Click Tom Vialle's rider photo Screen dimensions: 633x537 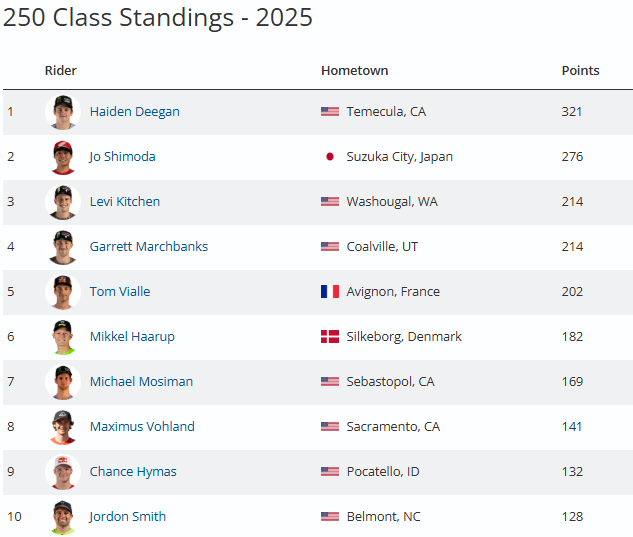(x=63, y=292)
